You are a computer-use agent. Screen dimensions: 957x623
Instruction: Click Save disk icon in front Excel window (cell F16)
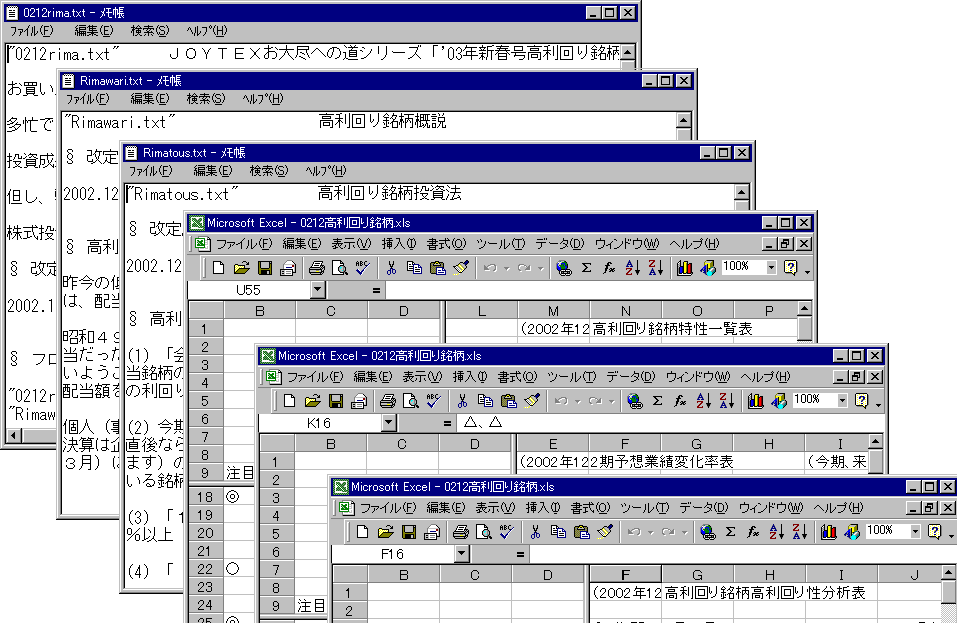(408, 532)
